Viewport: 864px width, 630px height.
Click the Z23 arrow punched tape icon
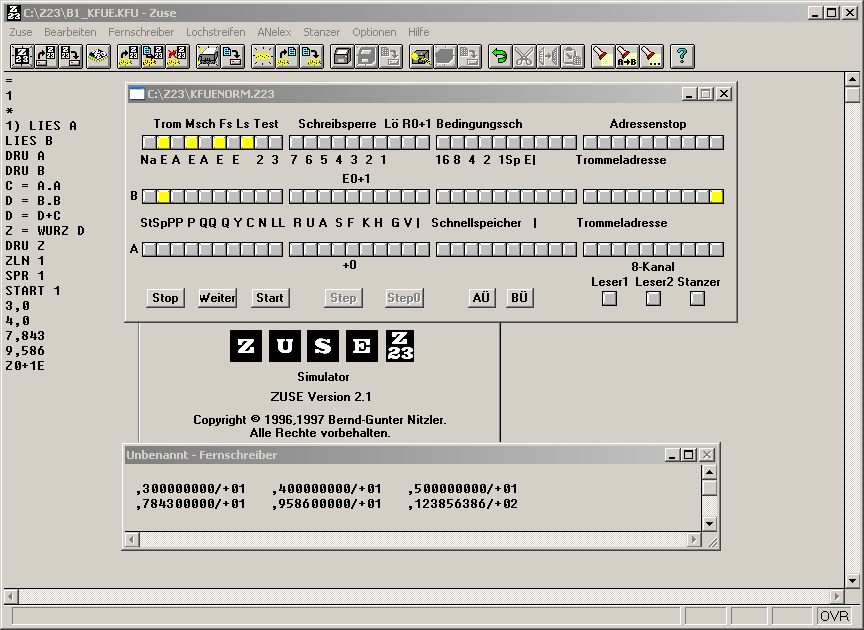(x=129, y=56)
